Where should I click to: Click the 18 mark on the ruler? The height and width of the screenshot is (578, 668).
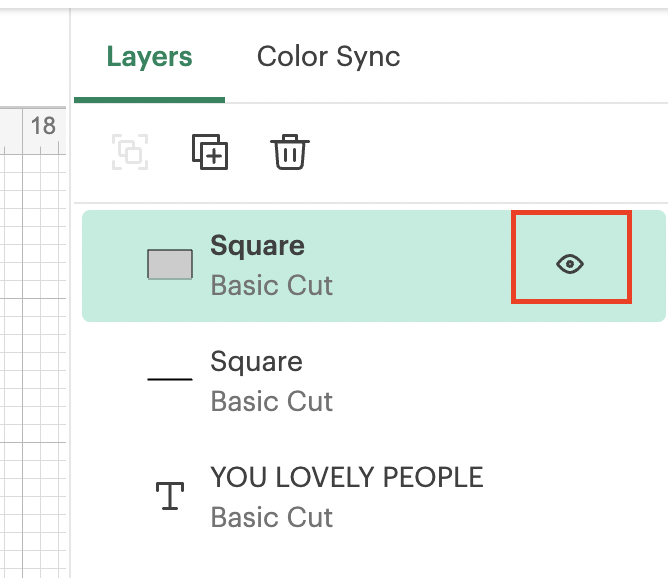coord(43,126)
